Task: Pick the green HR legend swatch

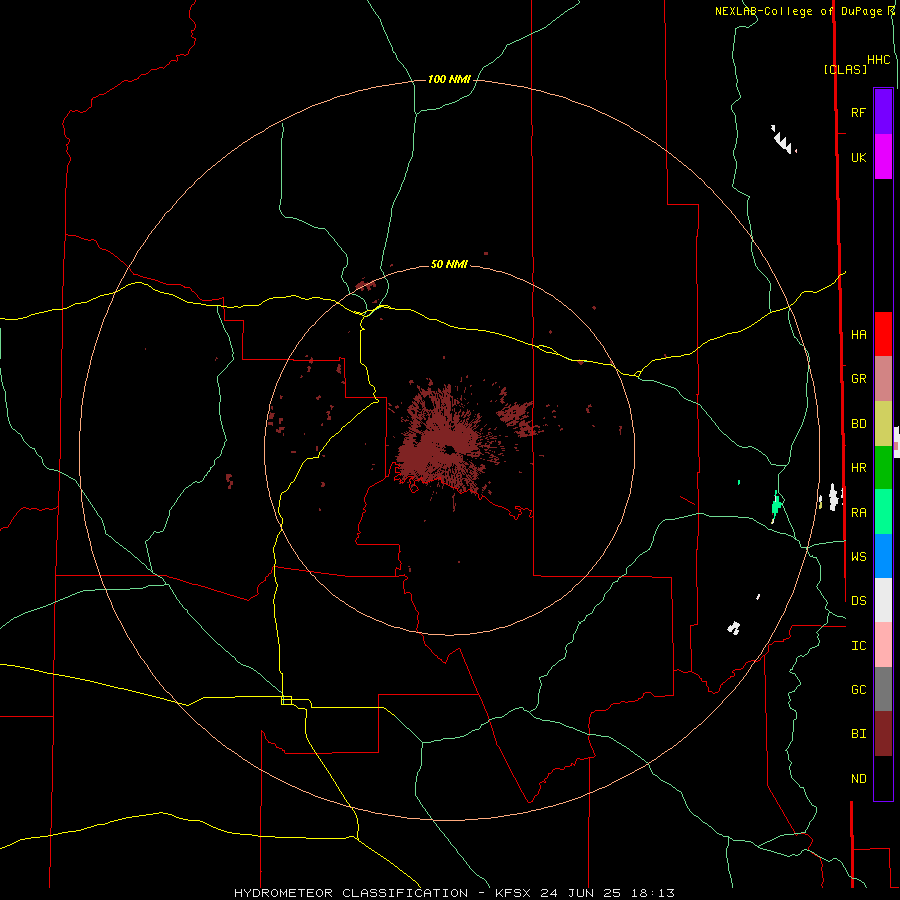Action: pyautogui.click(x=883, y=468)
